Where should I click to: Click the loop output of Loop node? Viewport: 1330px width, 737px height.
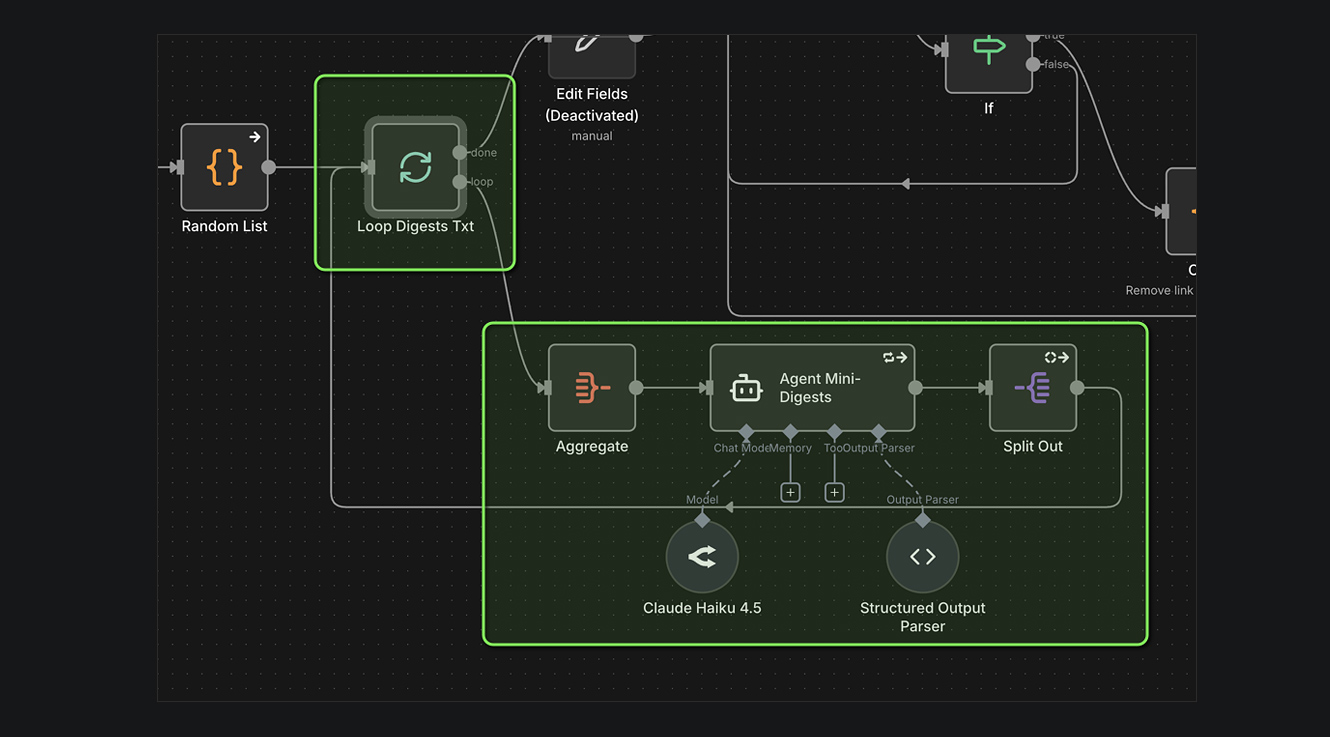[459, 182]
